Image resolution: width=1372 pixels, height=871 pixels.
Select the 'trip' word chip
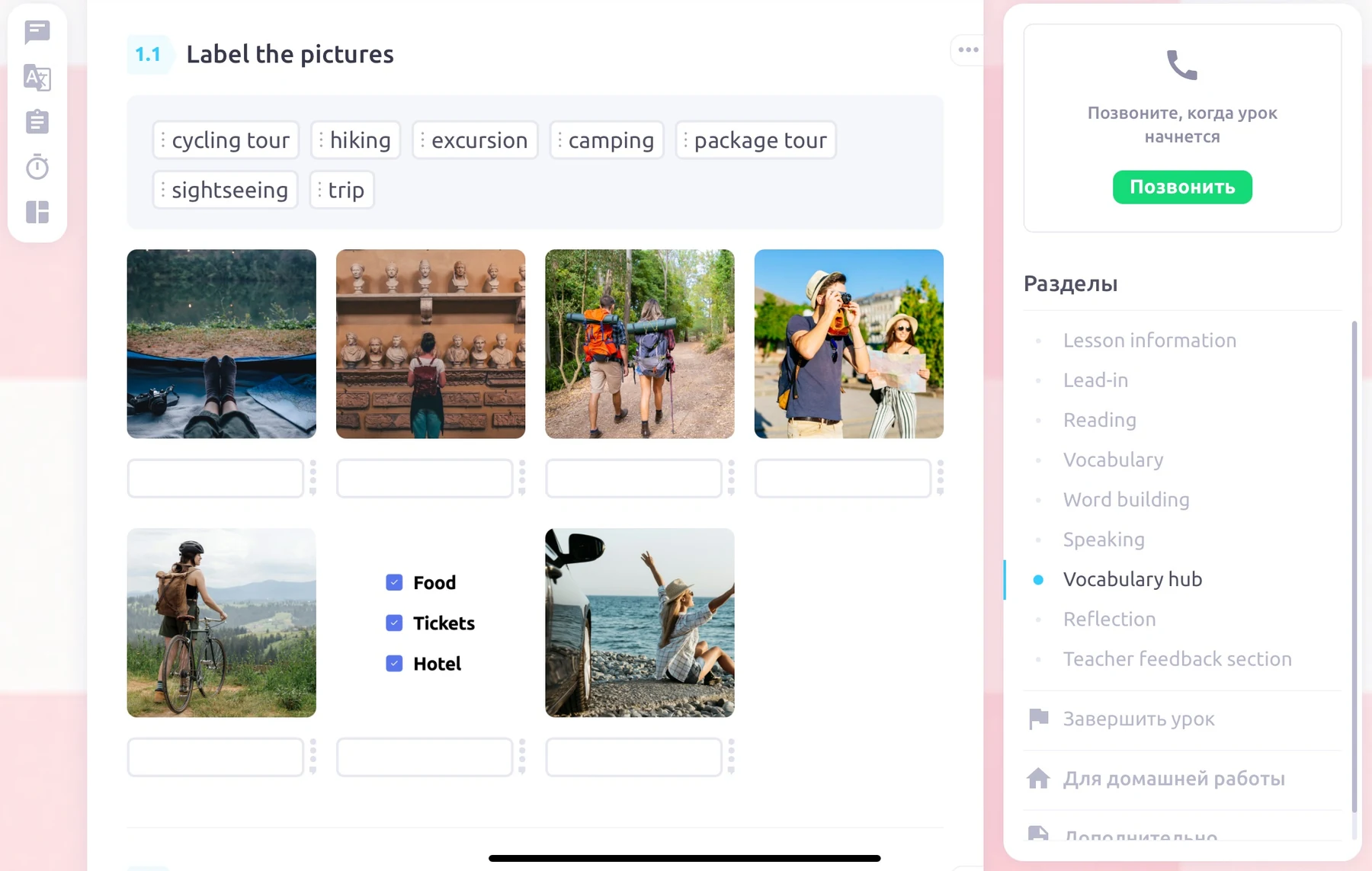pos(341,190)
